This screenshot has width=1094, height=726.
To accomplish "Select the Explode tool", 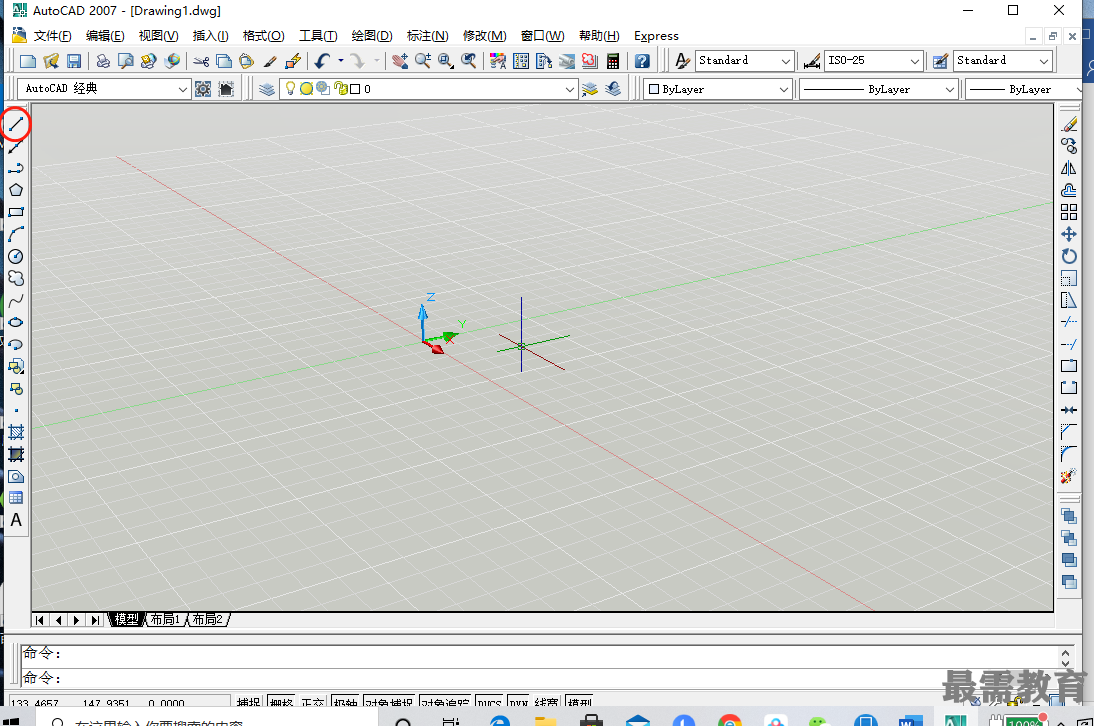I will pos(1069,476).
